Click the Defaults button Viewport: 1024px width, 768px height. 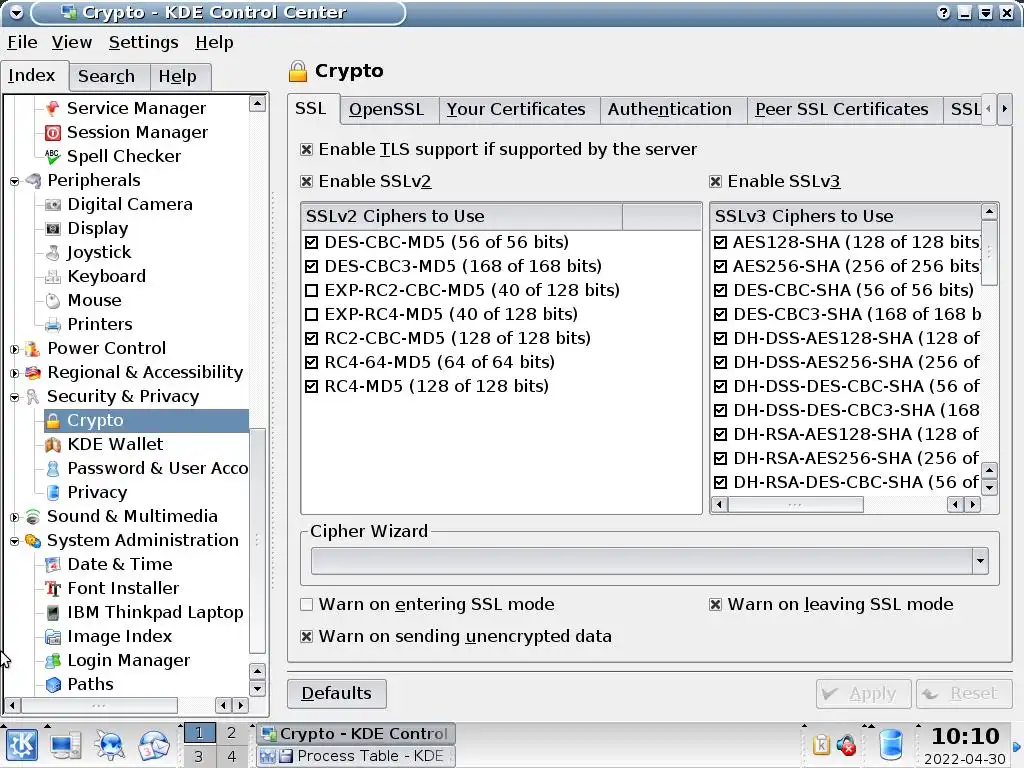[336, 694]
